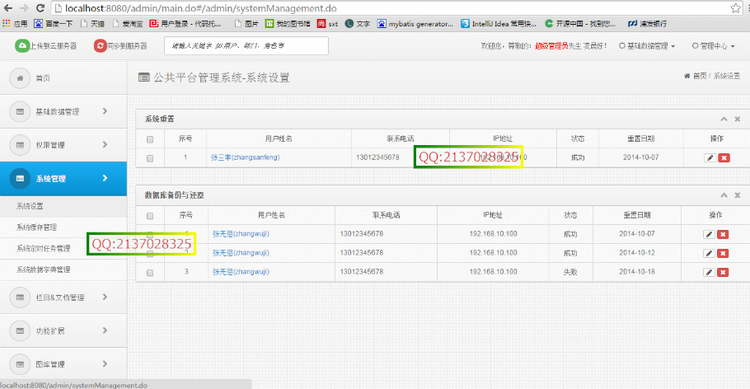Collapse the 数据库备份与还原 panel caret
Screen dimensions: 750x389
pos(724,195)
